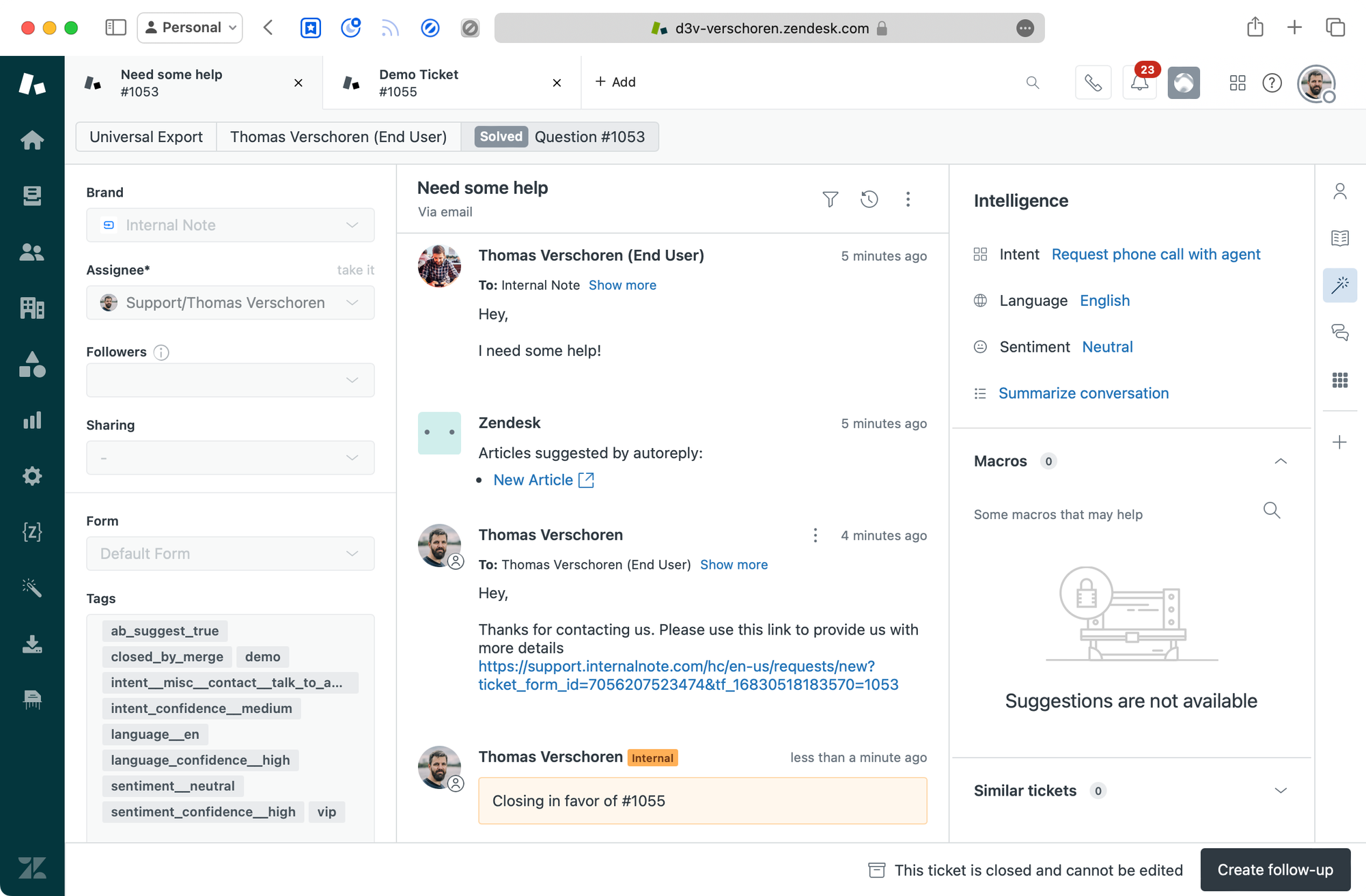Screen dimensions: 1366x896
Task: Expand the Similar tickets section
Action: [1281, 791]
